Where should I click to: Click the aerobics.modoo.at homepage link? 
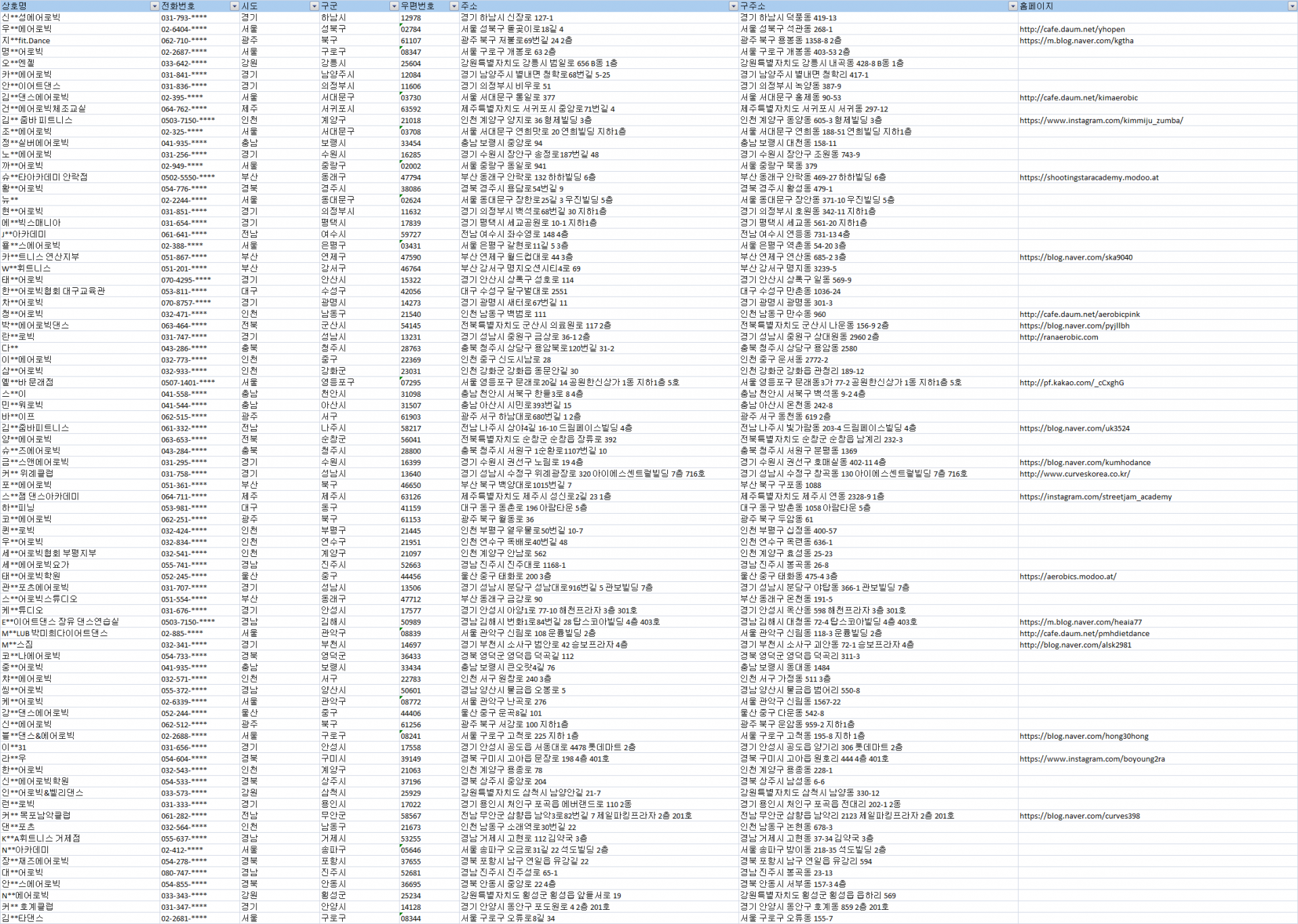(x=1067, y=577)
